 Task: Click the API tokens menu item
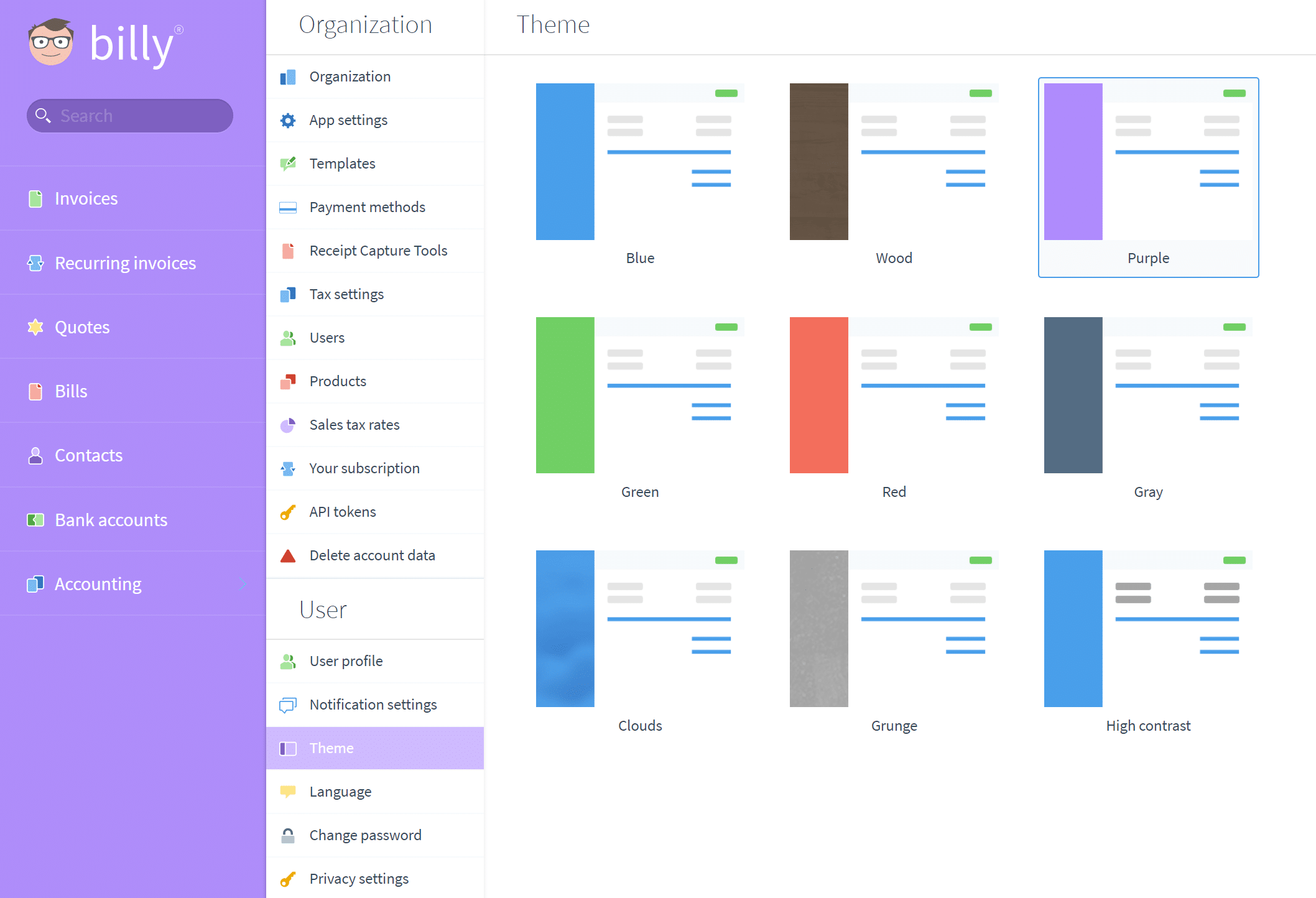pyautogui.click(x=341, y=511)
